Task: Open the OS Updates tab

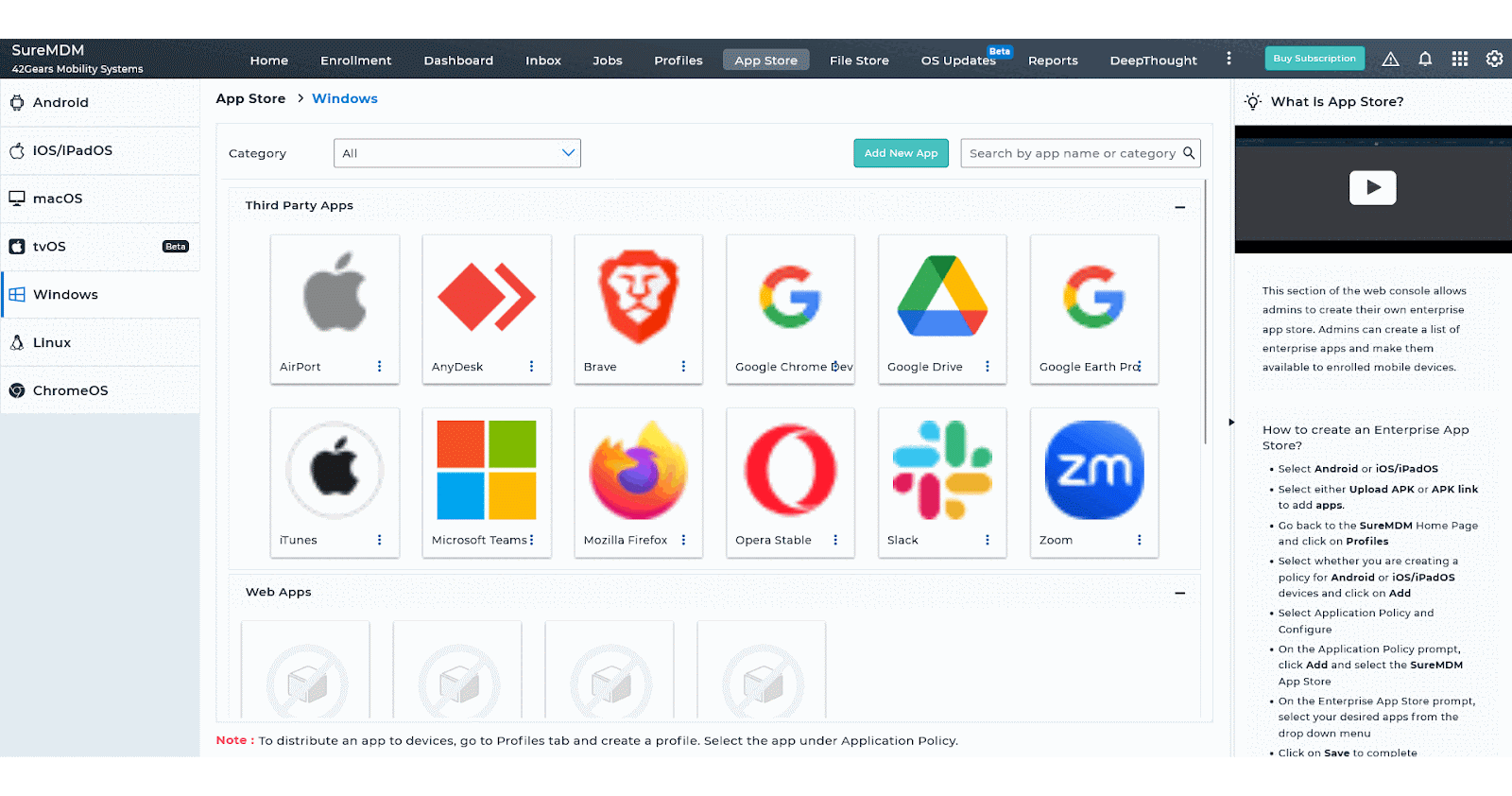Action: [x=958, y=60]
